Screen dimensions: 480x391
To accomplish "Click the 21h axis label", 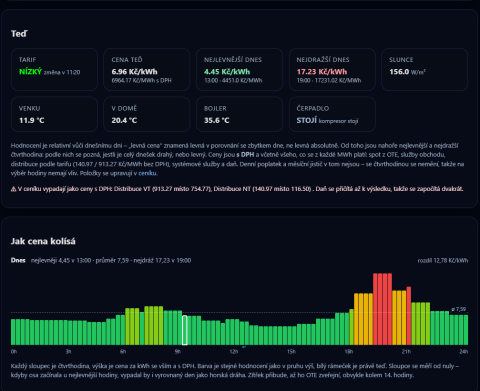I will coord(406,352).
